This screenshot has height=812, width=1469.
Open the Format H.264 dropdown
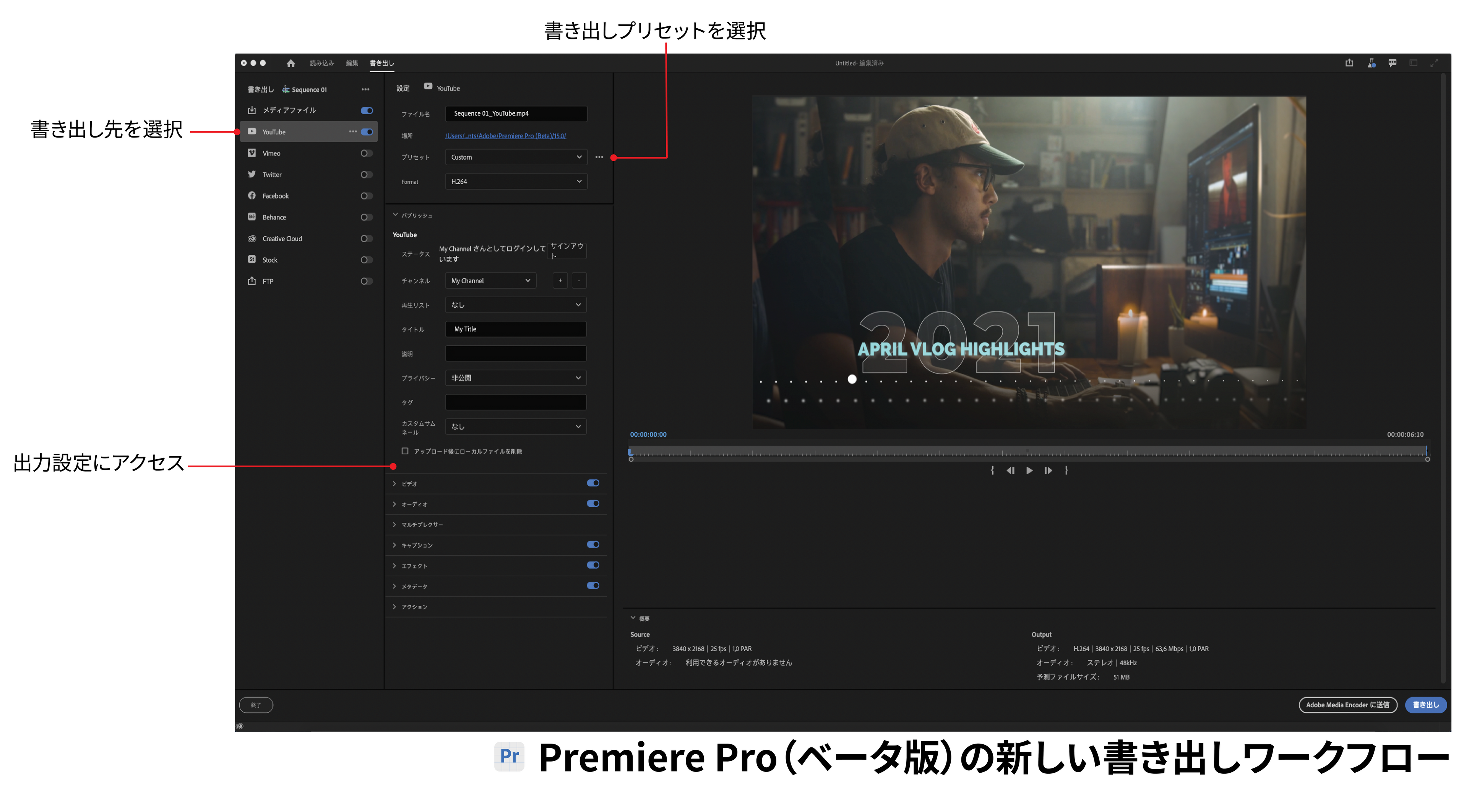point(516,182)
